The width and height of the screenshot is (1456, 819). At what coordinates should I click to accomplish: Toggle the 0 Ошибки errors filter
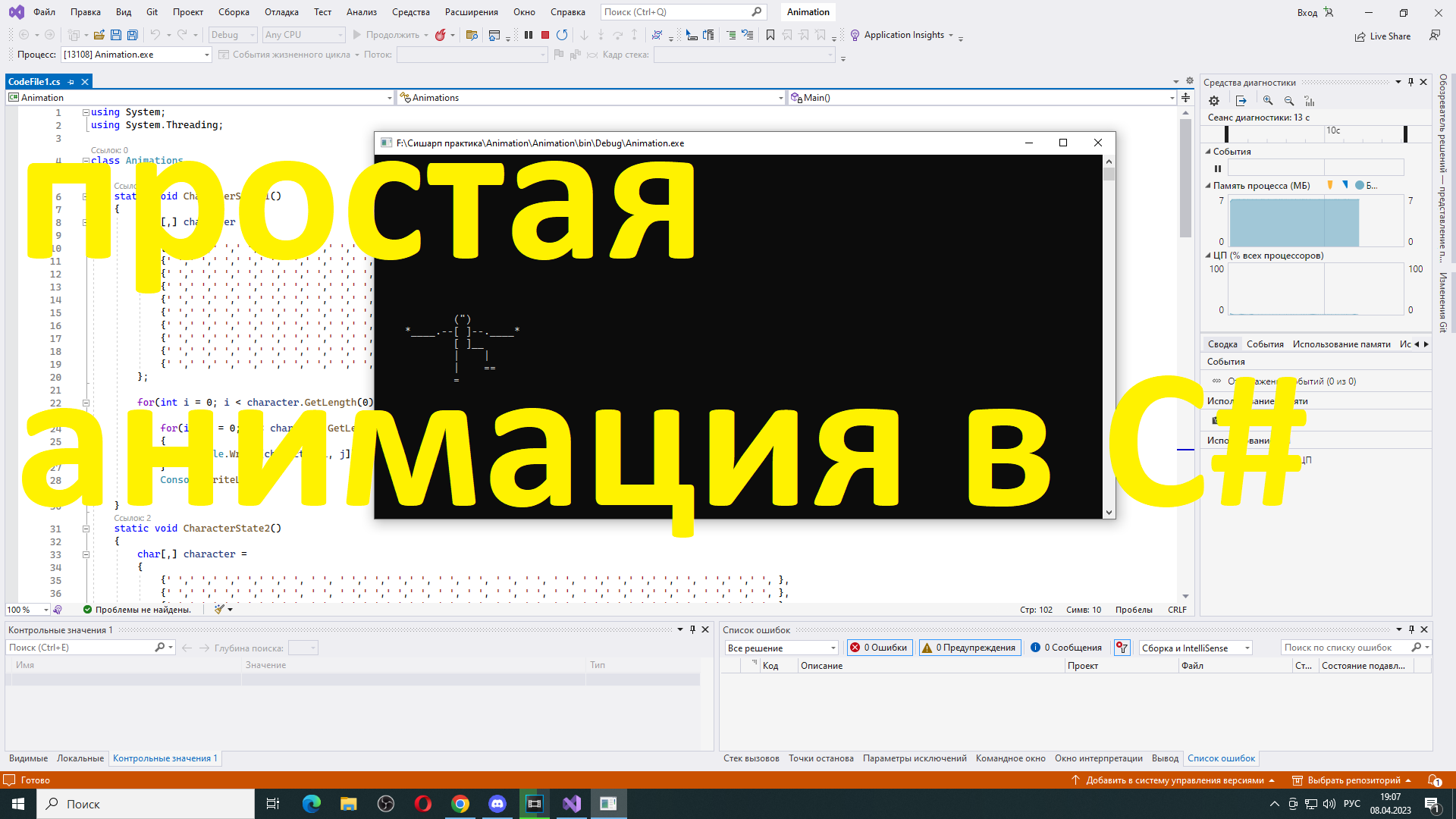879,647
